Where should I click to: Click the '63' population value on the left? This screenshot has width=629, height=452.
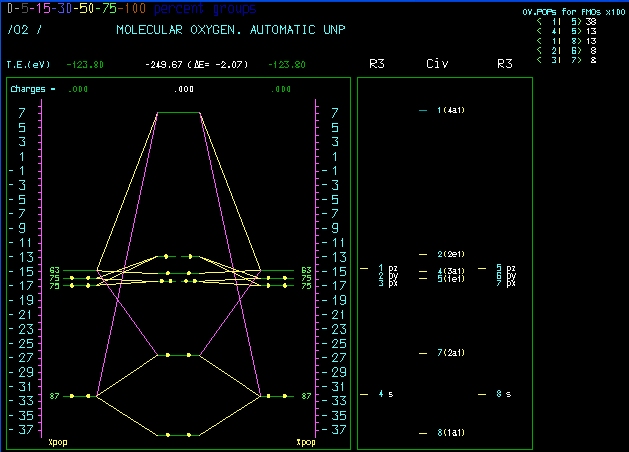coord(55,270)
